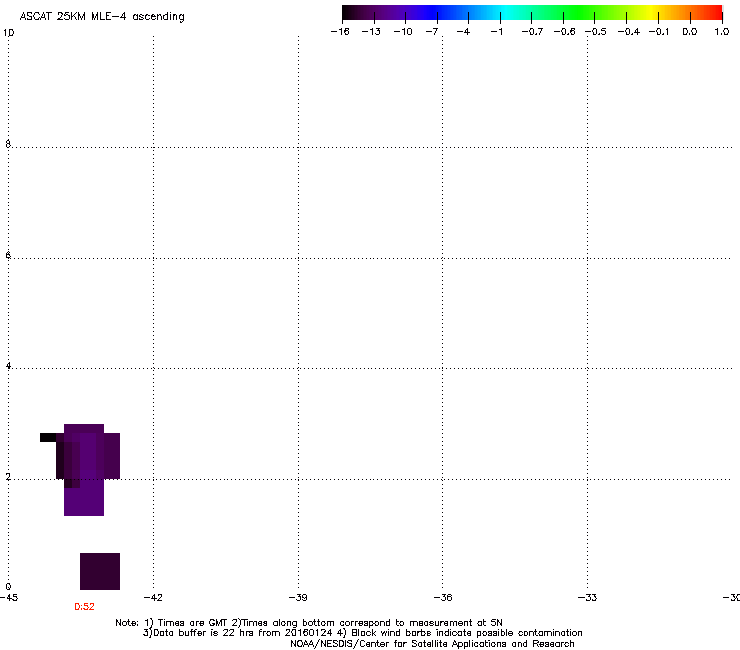Click the 'Data buffer is 22 hrs' note line

point(362,633)
